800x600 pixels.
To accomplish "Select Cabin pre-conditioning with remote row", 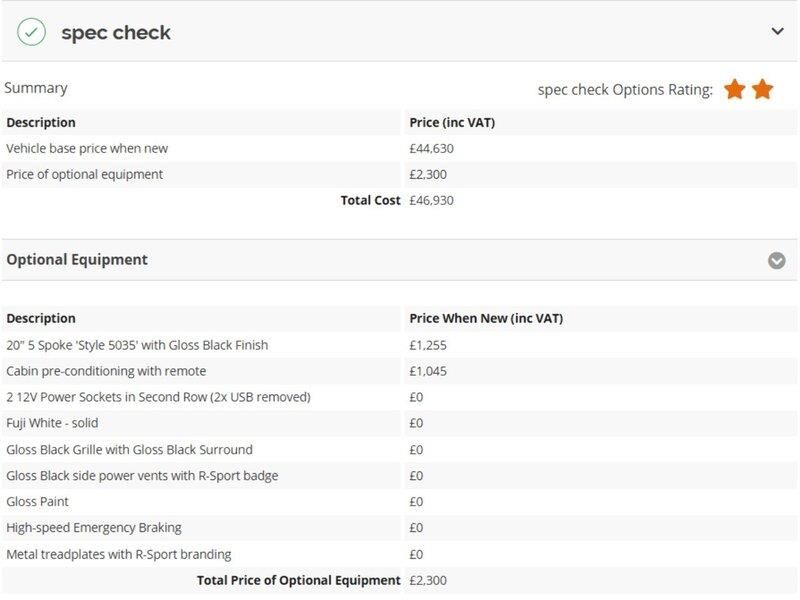I will coord(399,371).
